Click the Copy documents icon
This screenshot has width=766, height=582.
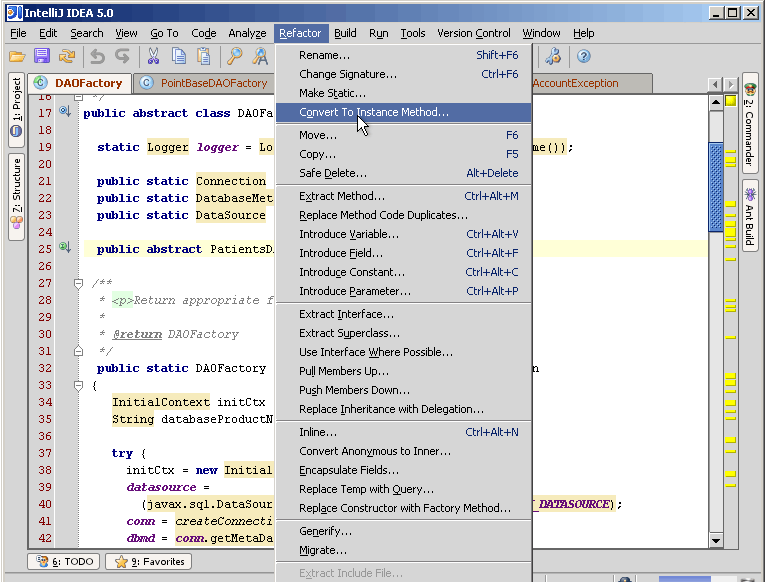tap(179, 57)
